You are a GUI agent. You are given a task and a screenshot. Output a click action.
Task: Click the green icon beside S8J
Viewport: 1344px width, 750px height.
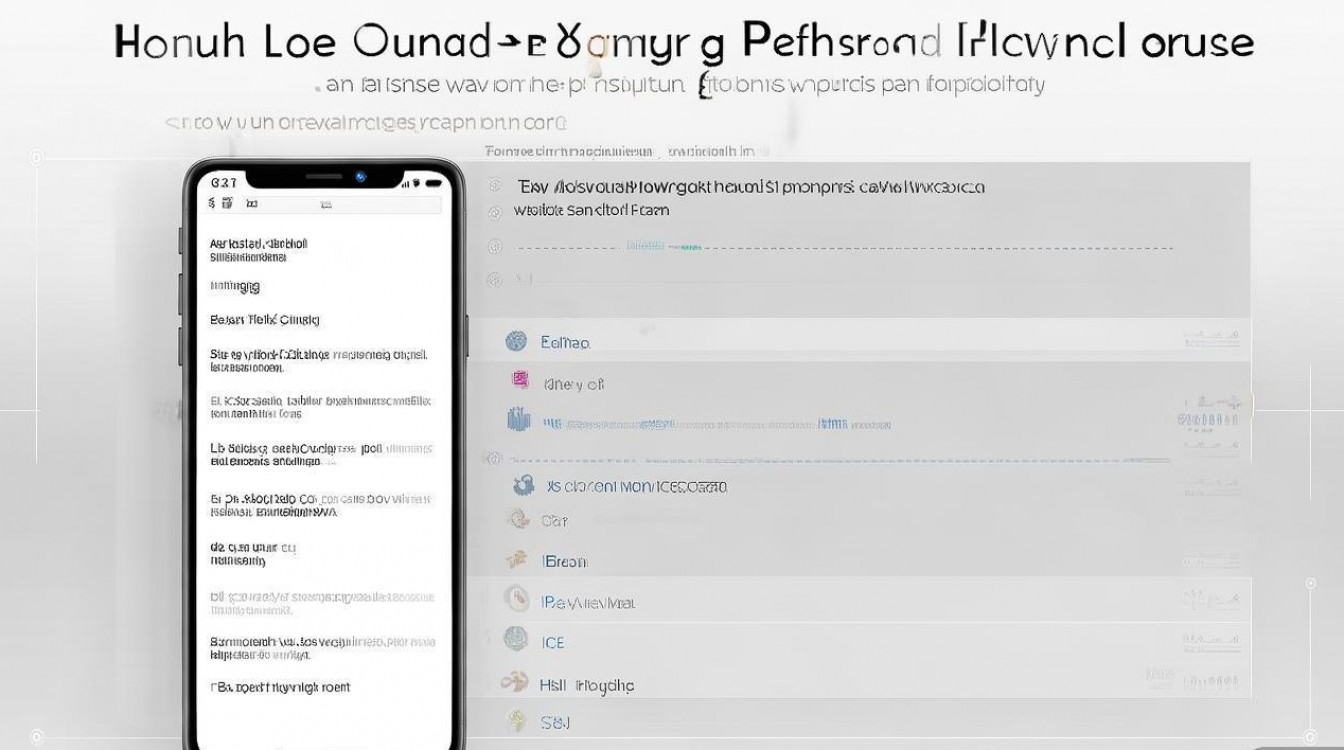(x=517, y=719)
